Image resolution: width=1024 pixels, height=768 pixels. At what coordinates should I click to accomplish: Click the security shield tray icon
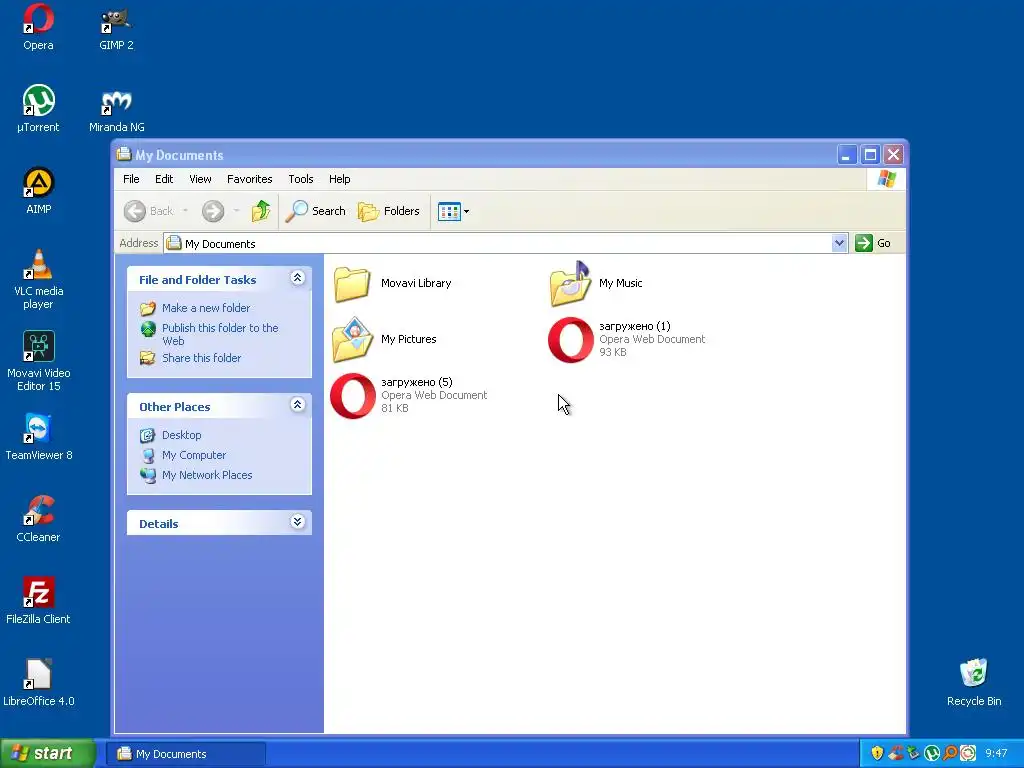tap(877, 753)
